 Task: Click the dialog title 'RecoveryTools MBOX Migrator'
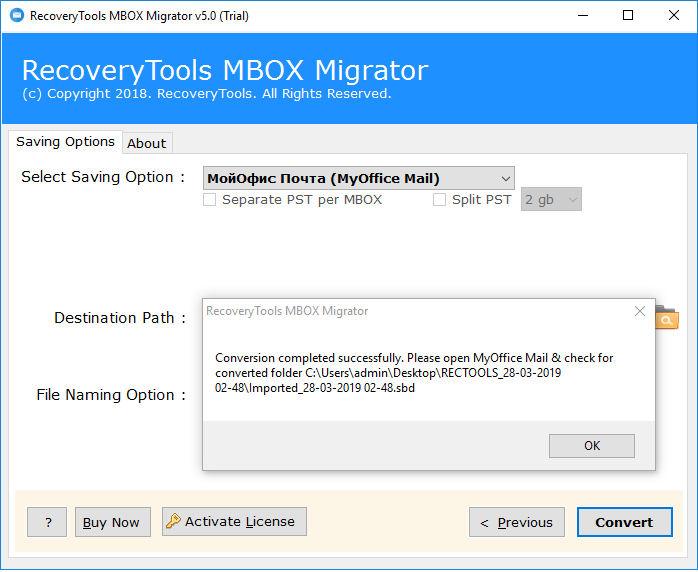coord(287,311)
